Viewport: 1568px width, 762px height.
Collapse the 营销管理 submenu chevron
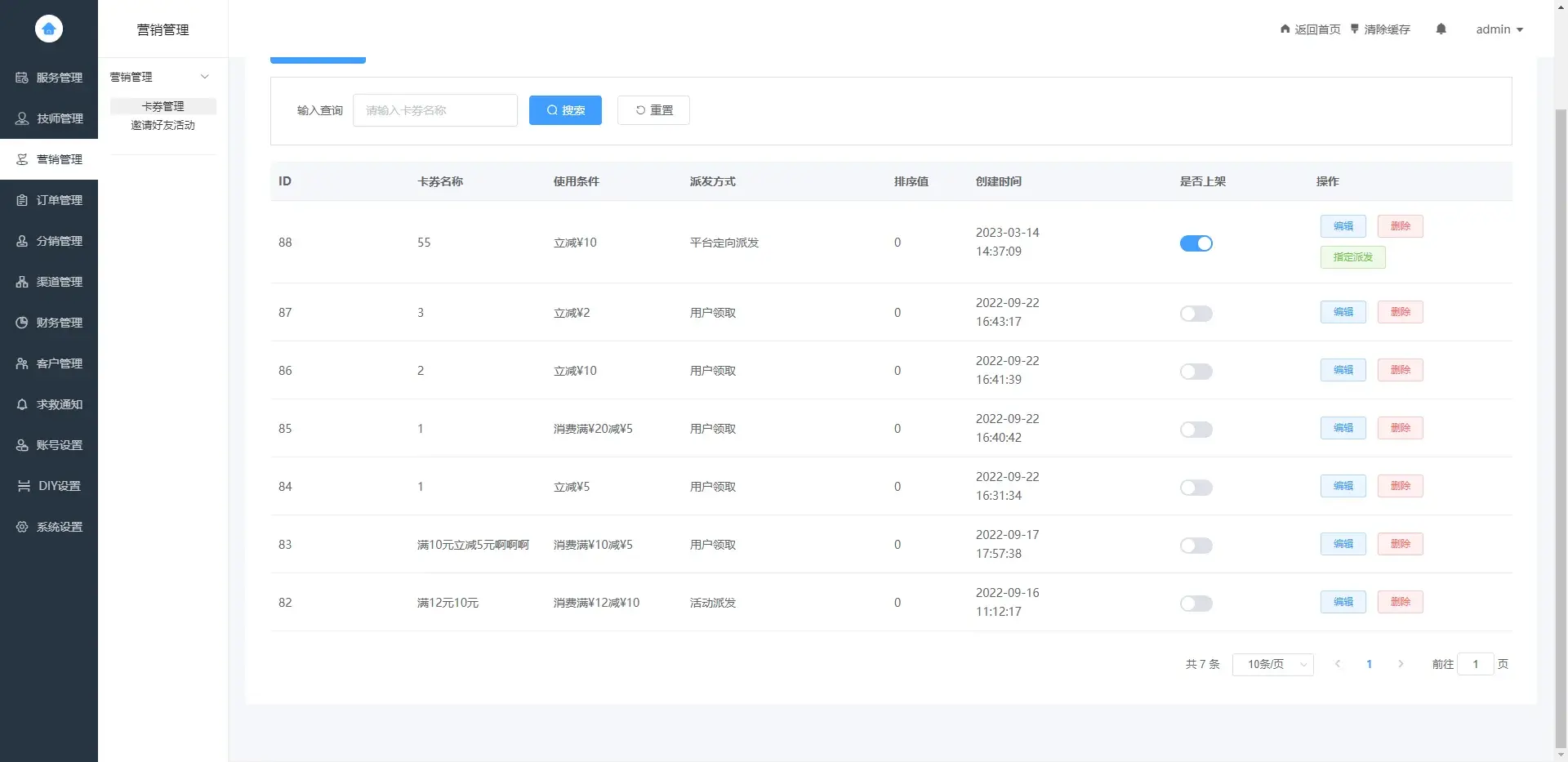(x=205, y=77)
